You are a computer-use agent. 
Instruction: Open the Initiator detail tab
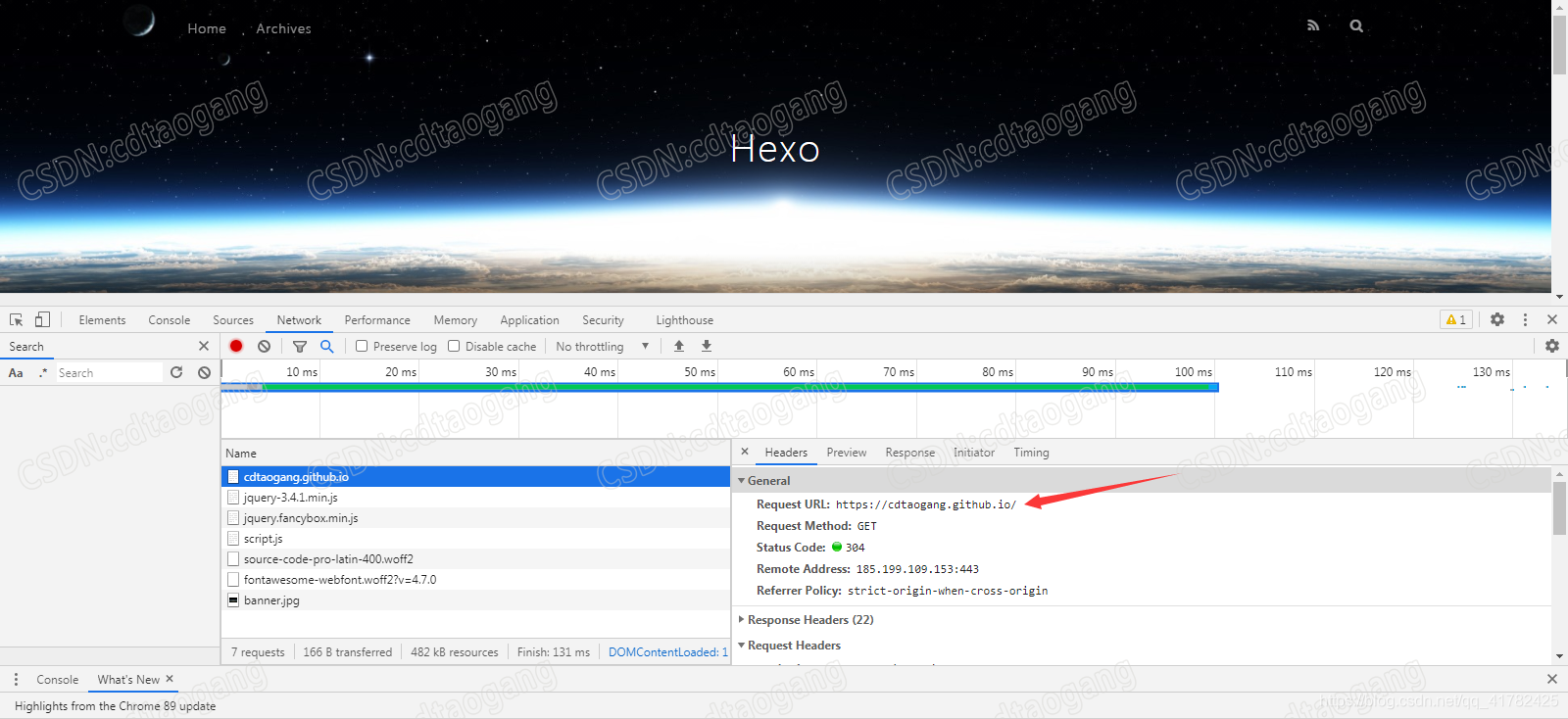pyautogui.click(x=974, y=453)
